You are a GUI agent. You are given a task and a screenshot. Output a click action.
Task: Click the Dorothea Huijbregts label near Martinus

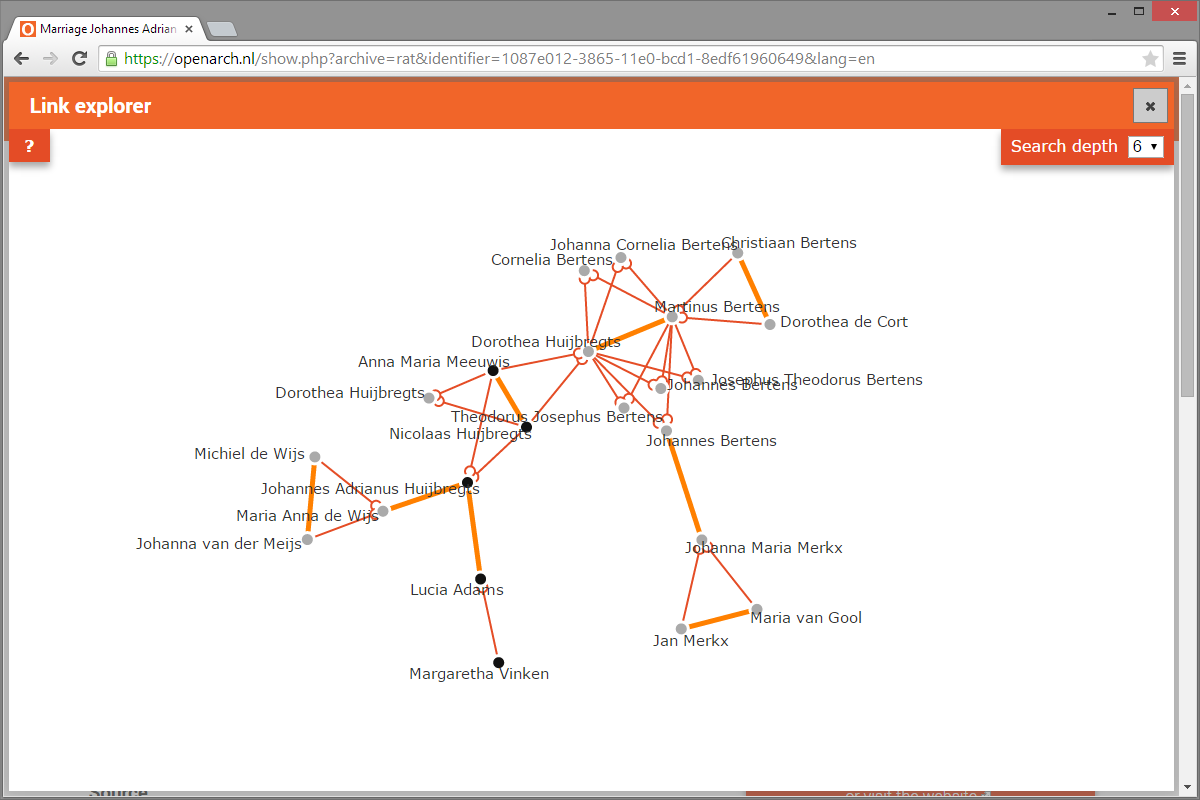coord(546,342)
